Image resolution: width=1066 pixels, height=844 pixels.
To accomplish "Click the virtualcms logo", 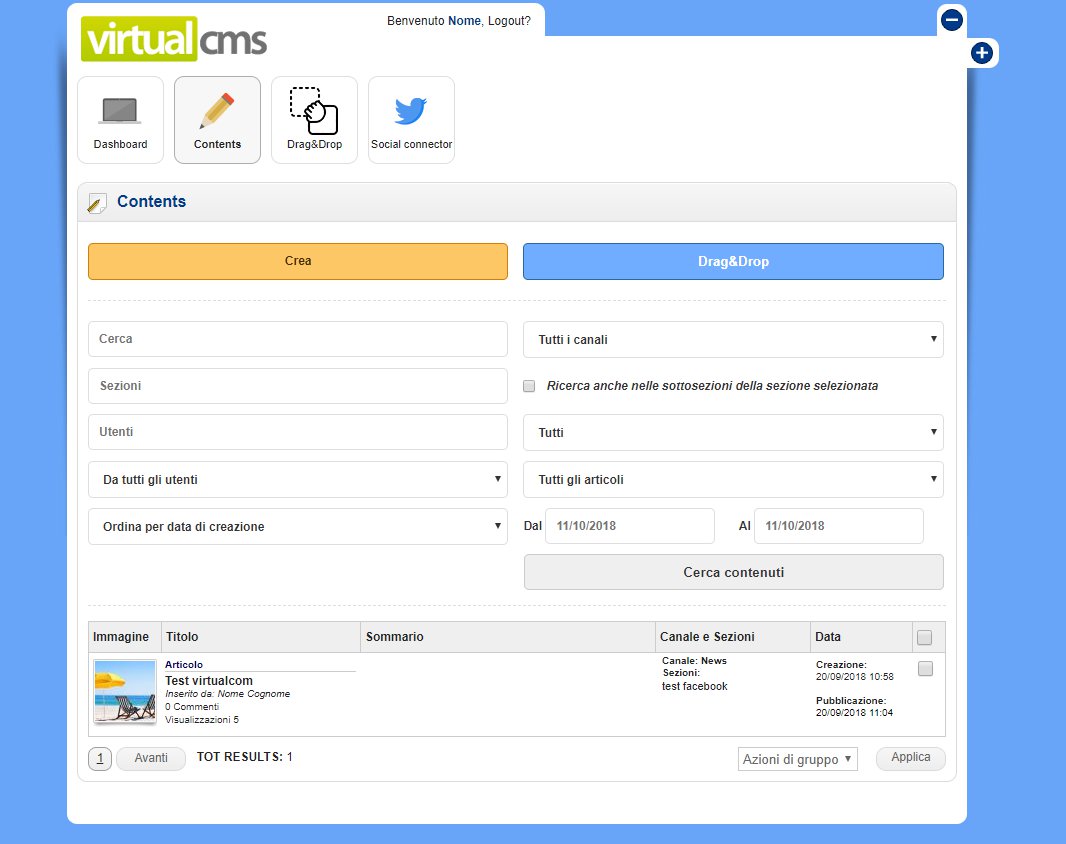I will click(x=175, y=38).
